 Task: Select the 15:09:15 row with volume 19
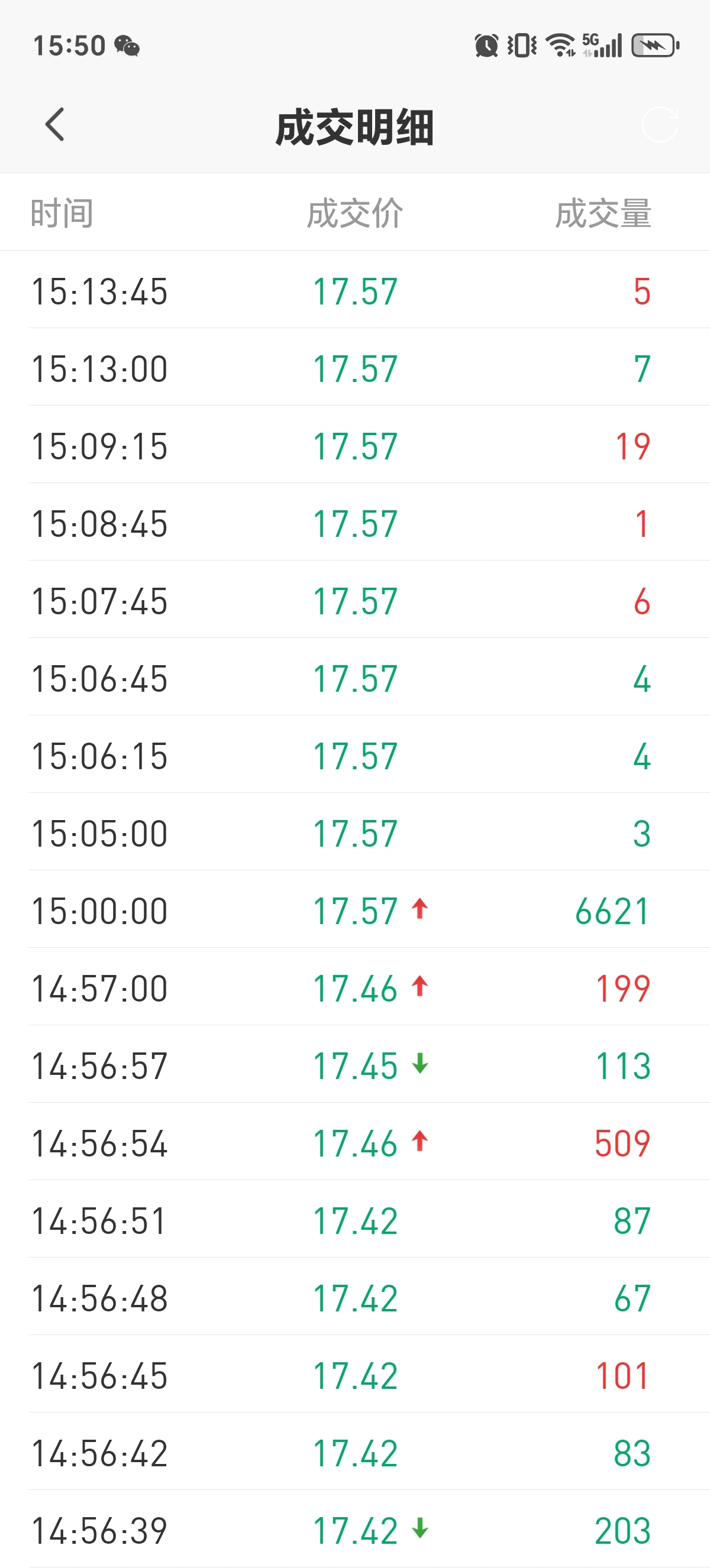(x=355, y=445)
